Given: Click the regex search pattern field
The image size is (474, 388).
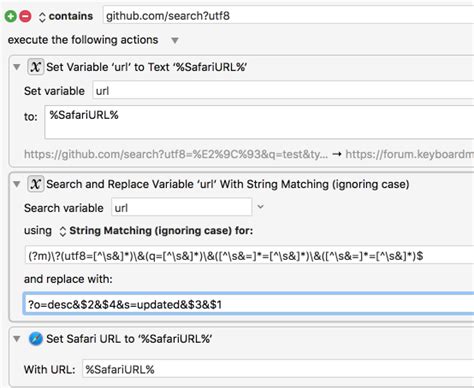Looking at the screenshot, I should 249,256.
